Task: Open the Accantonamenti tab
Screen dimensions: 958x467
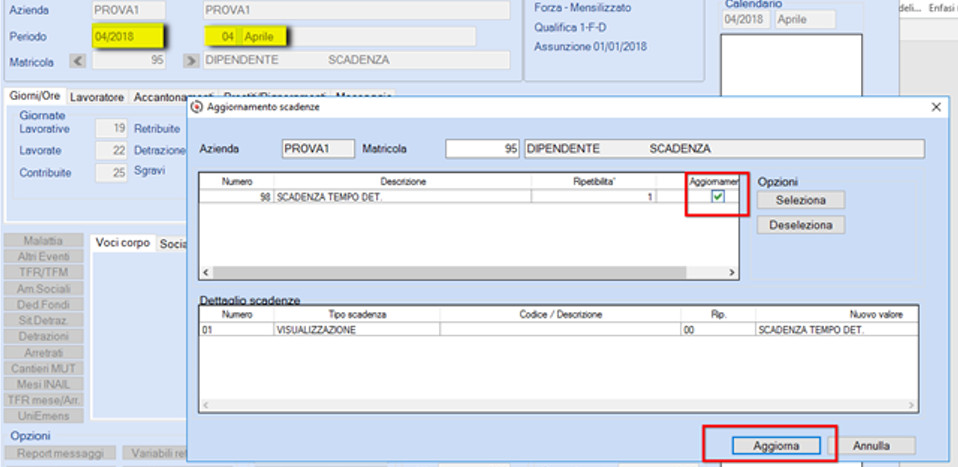Action: [174, 97]
